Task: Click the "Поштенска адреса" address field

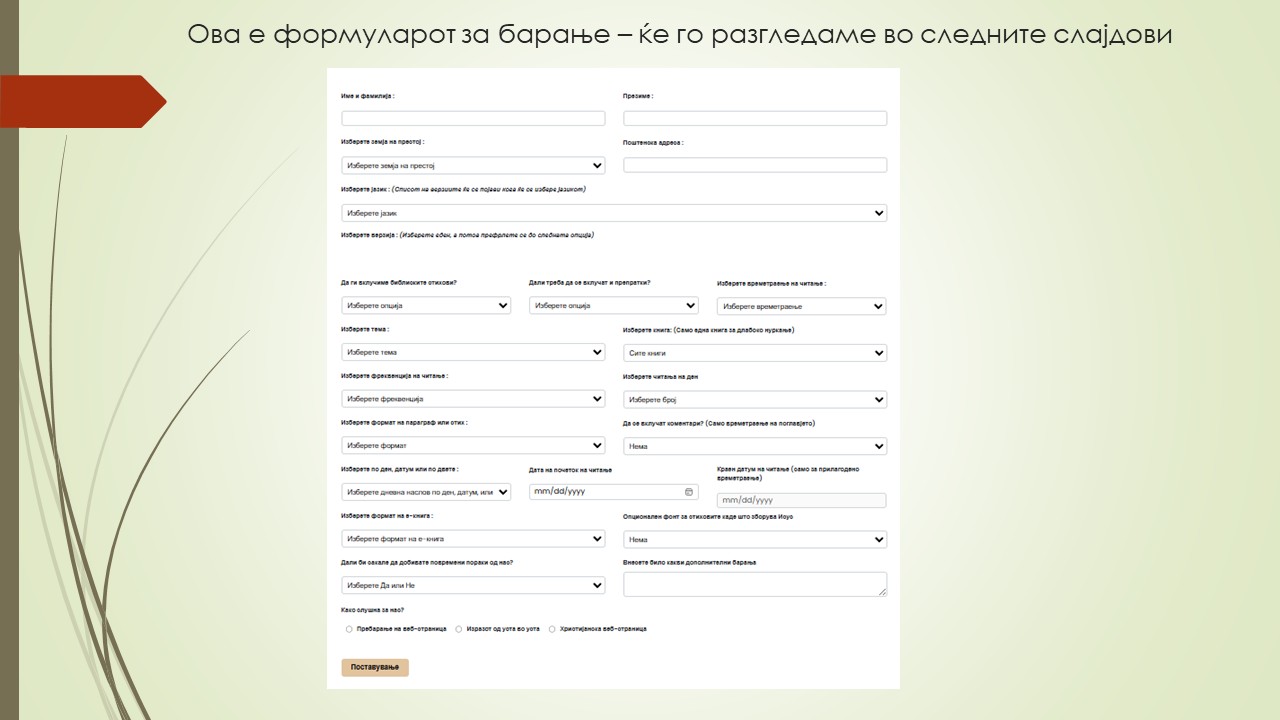Action: [755, 164]
